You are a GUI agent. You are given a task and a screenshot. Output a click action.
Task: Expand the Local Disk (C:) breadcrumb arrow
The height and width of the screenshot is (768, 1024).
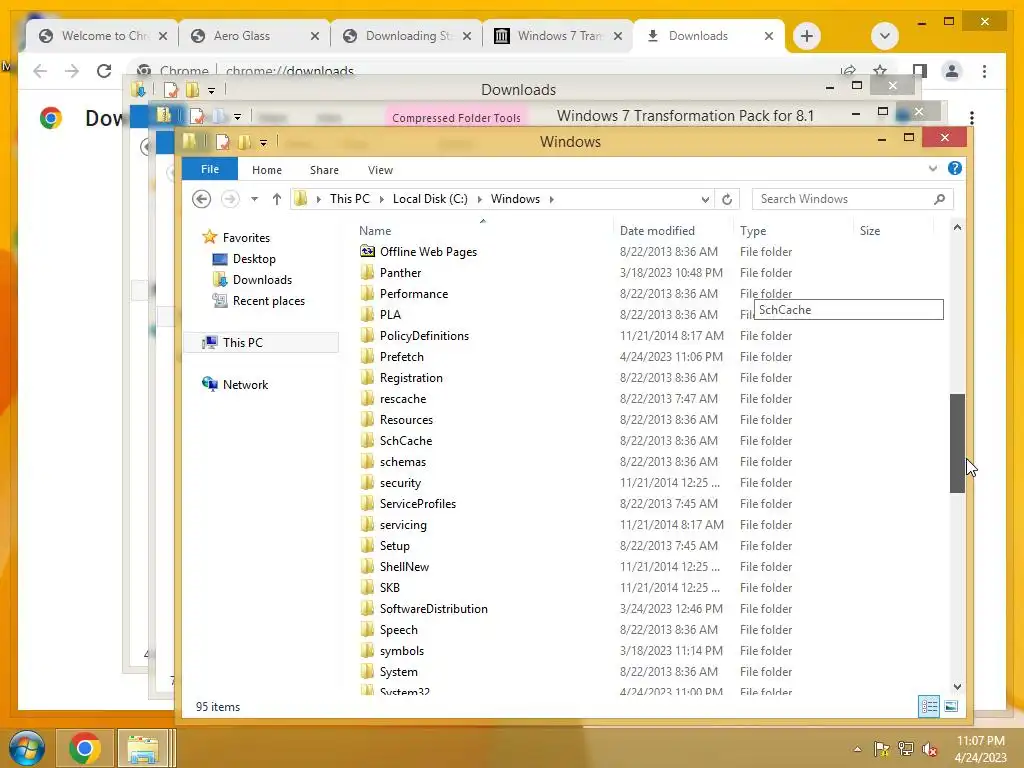479,199
